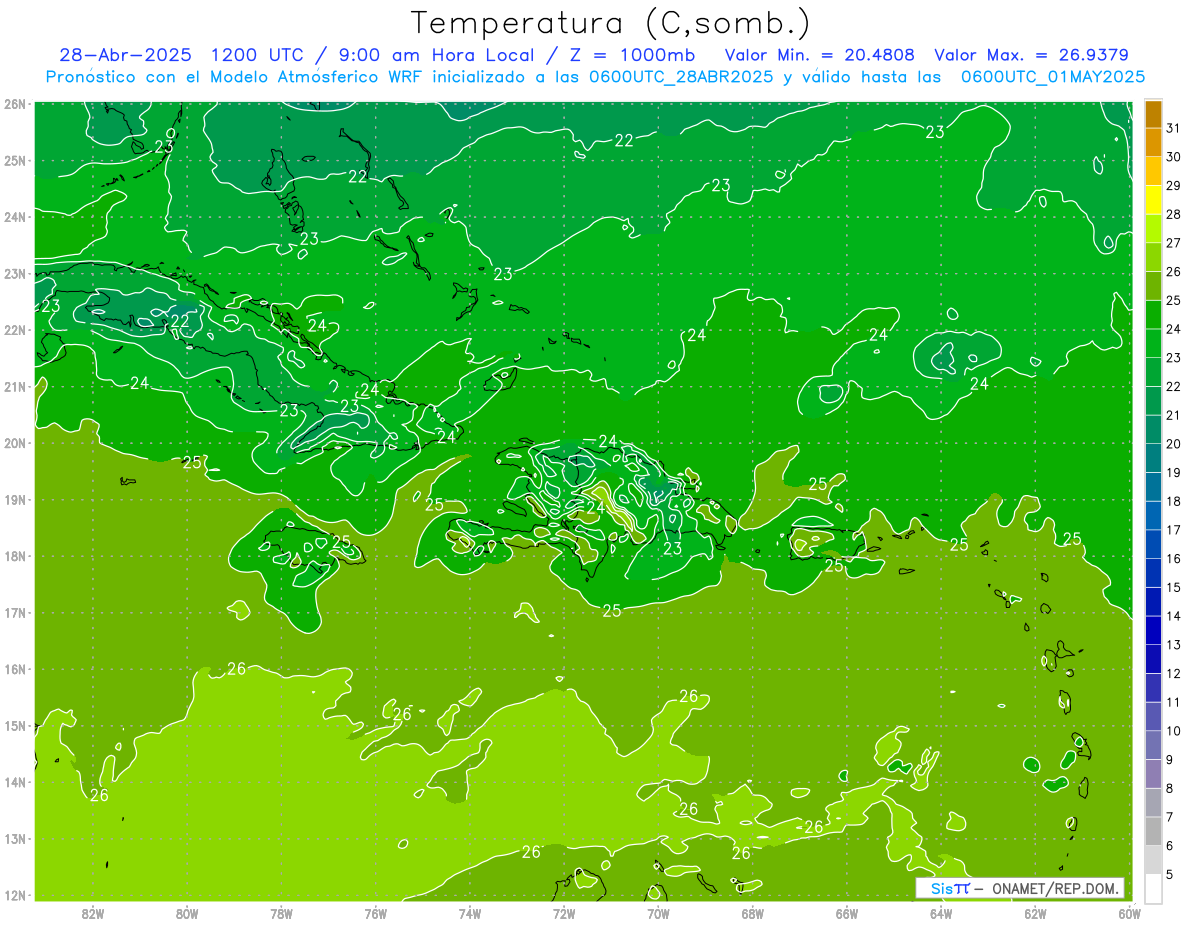Viewport: 1200px width, 927px height.
Task: Click the legend swatch between 22 and 23
Action: coord(1153,372)
